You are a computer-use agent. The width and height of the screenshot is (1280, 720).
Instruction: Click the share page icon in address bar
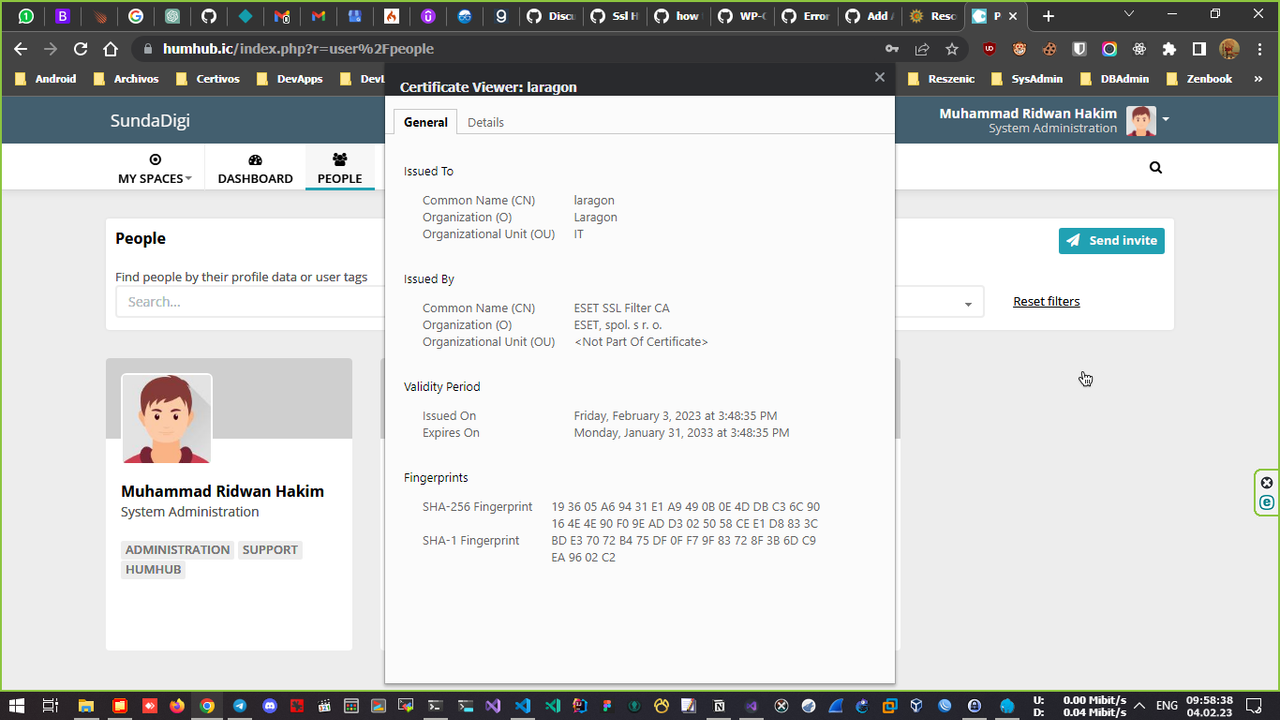coord(922,49)
